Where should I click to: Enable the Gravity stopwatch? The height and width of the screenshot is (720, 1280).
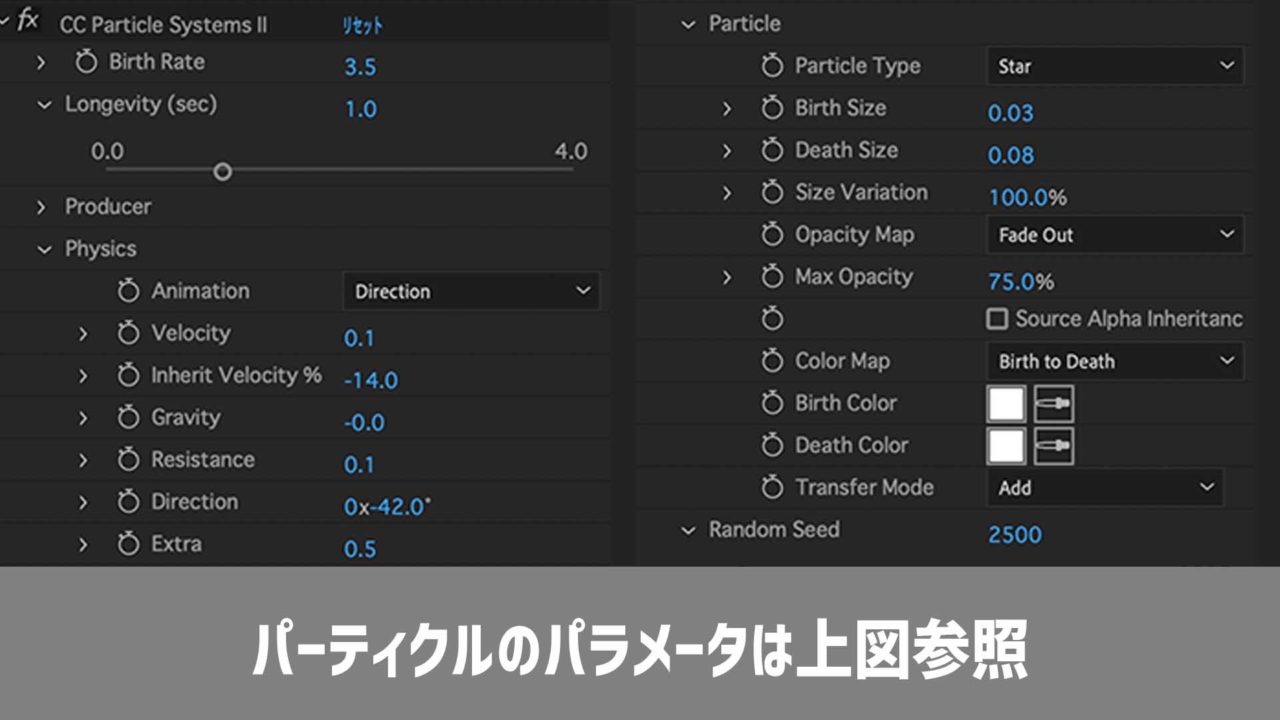click(128, 418)
